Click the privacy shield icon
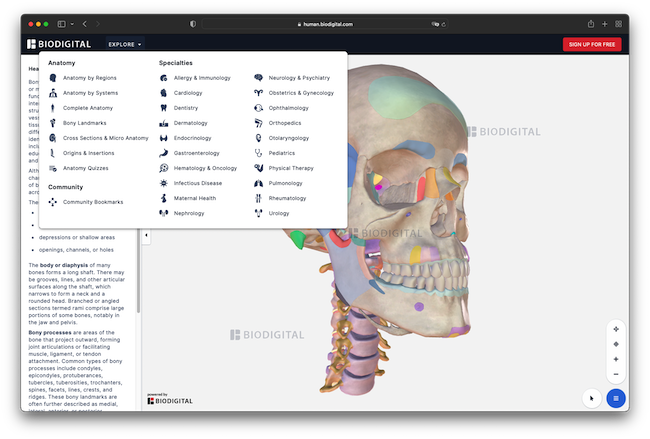The width and height of the screenshot is (650, 439). click(x=193, y=24)
